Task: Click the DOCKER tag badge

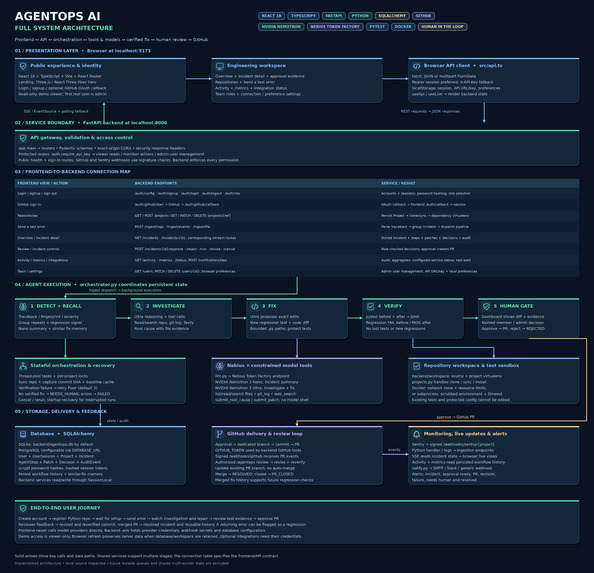Action: pyautogui.click(x=403, y=27)
